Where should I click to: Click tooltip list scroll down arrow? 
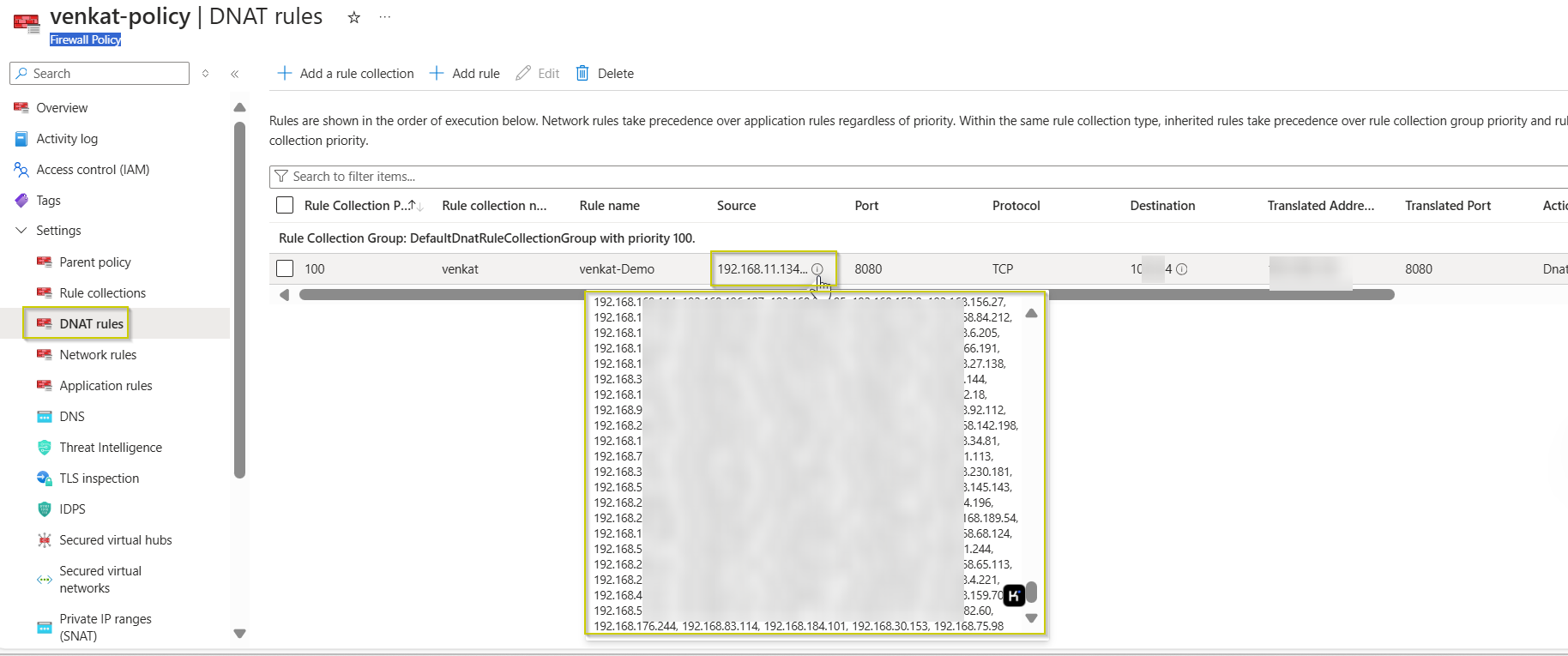click(1031, 617)
